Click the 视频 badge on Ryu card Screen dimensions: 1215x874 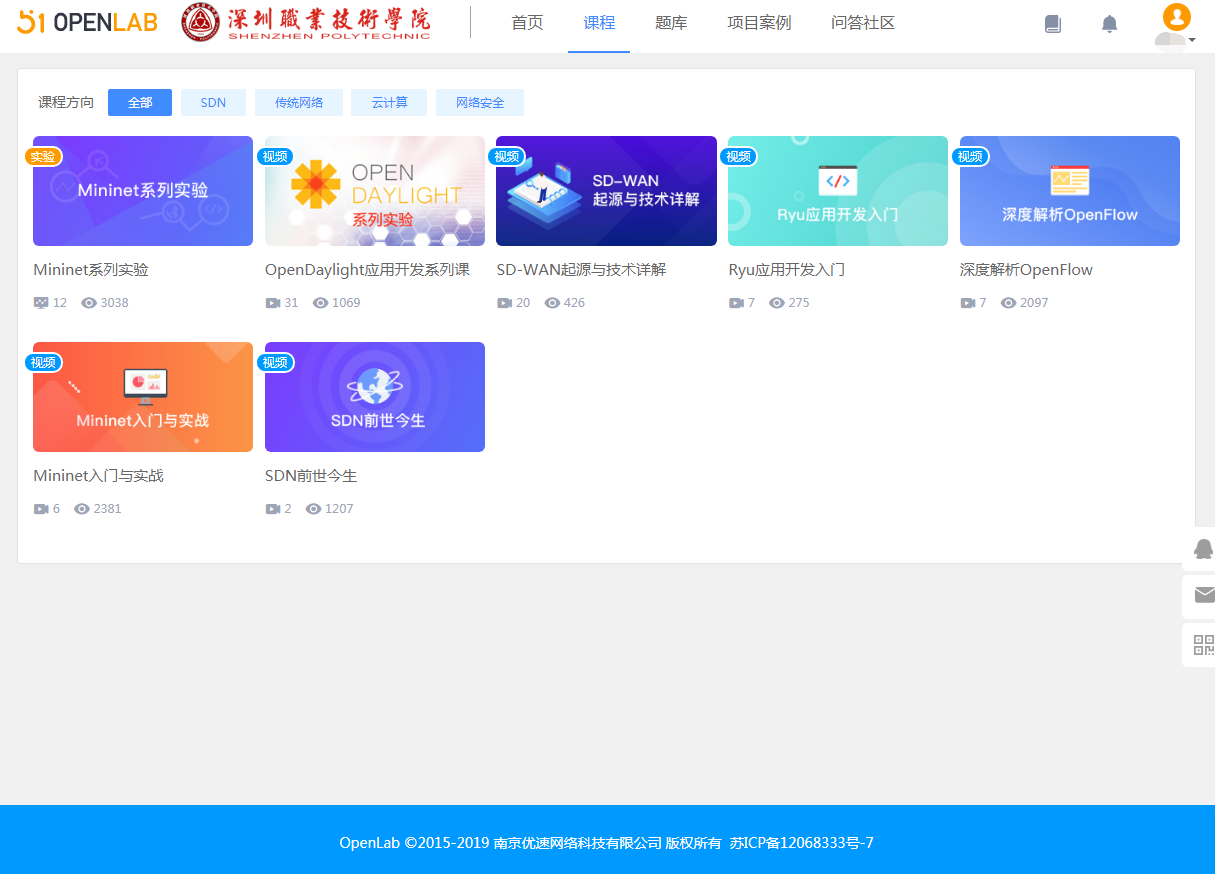738,156
